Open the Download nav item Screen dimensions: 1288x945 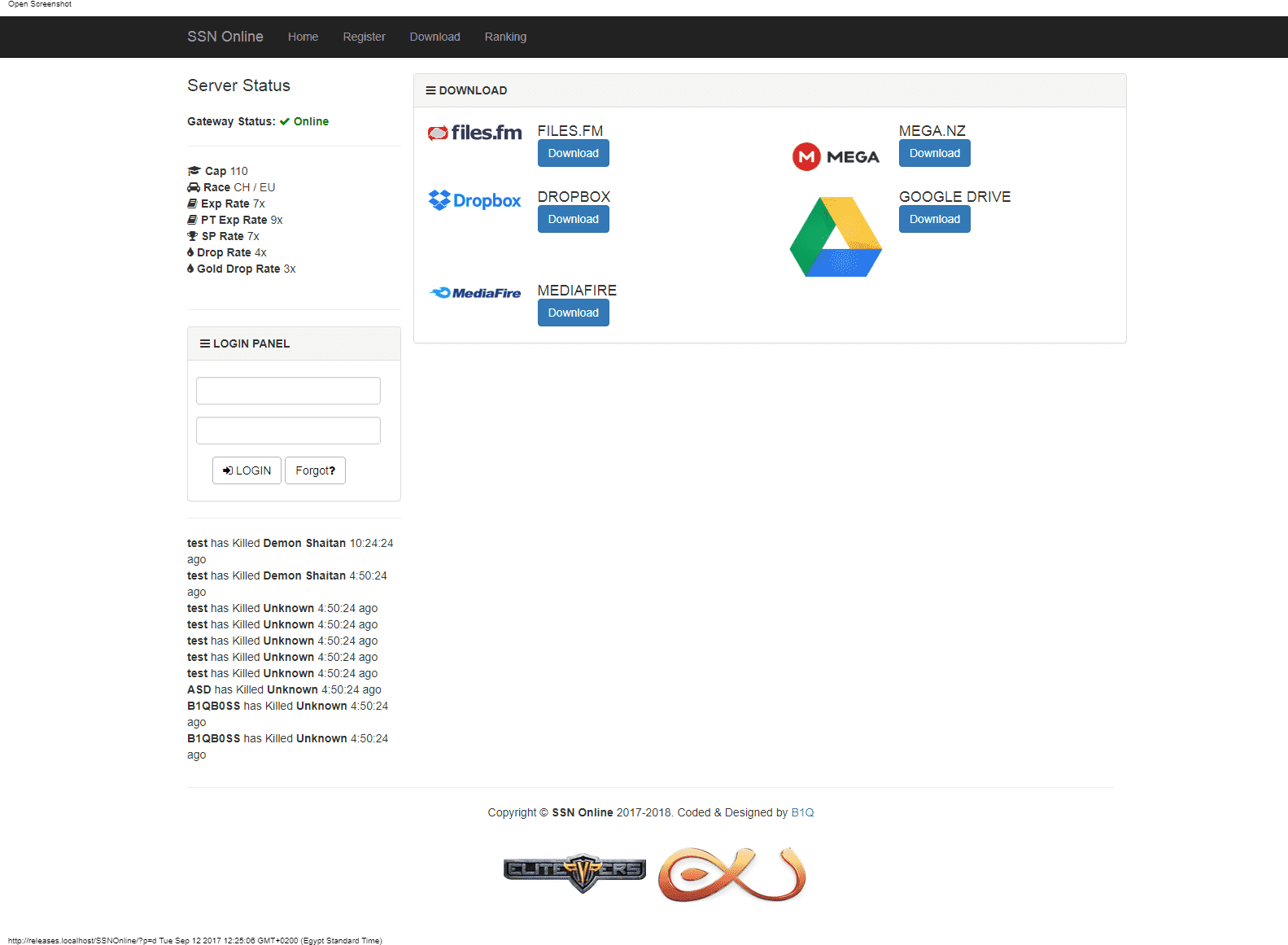pyautogui.click(x=434, y=37)
